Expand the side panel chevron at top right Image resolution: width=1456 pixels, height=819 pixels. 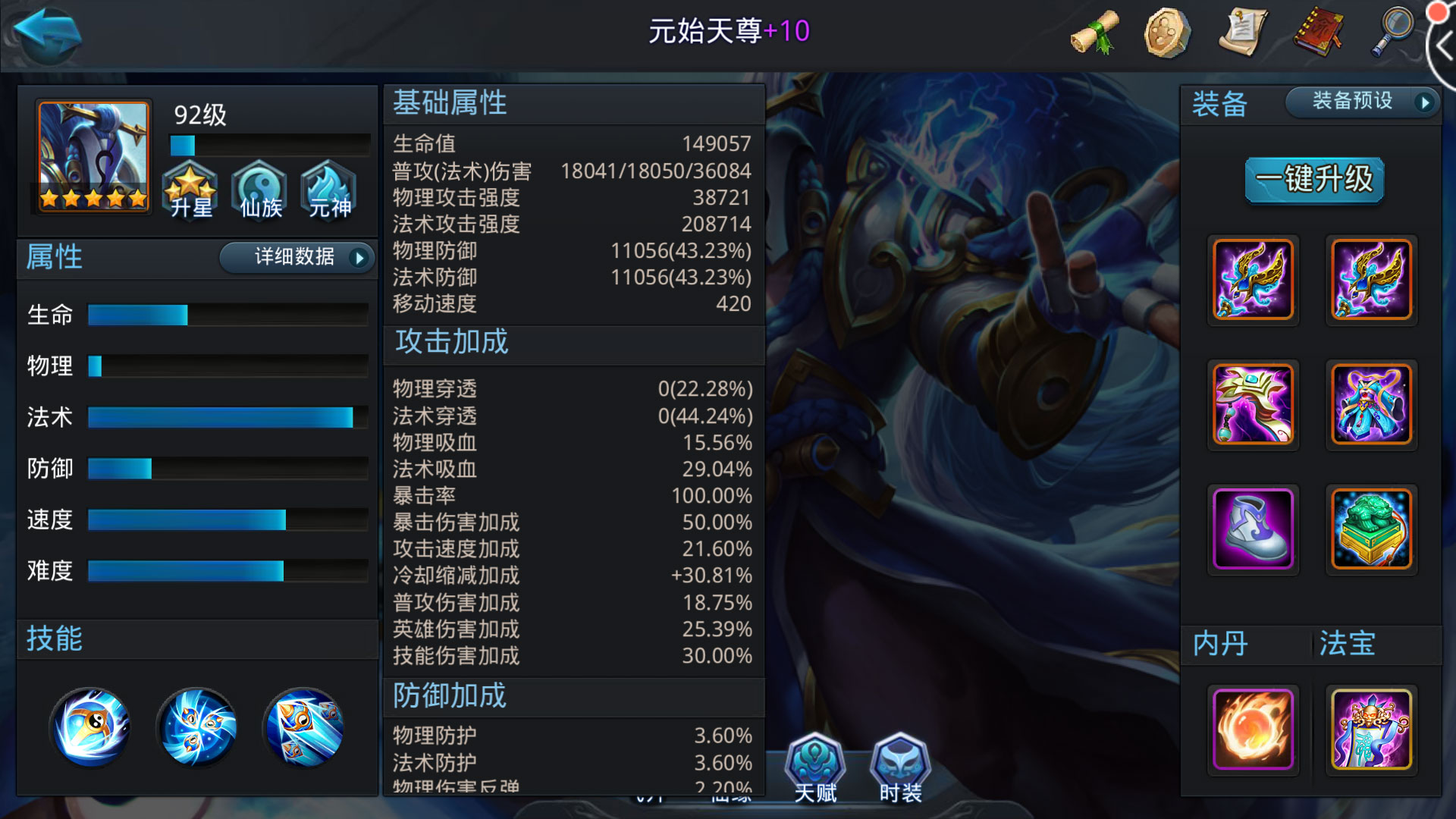coord(1442,47)
